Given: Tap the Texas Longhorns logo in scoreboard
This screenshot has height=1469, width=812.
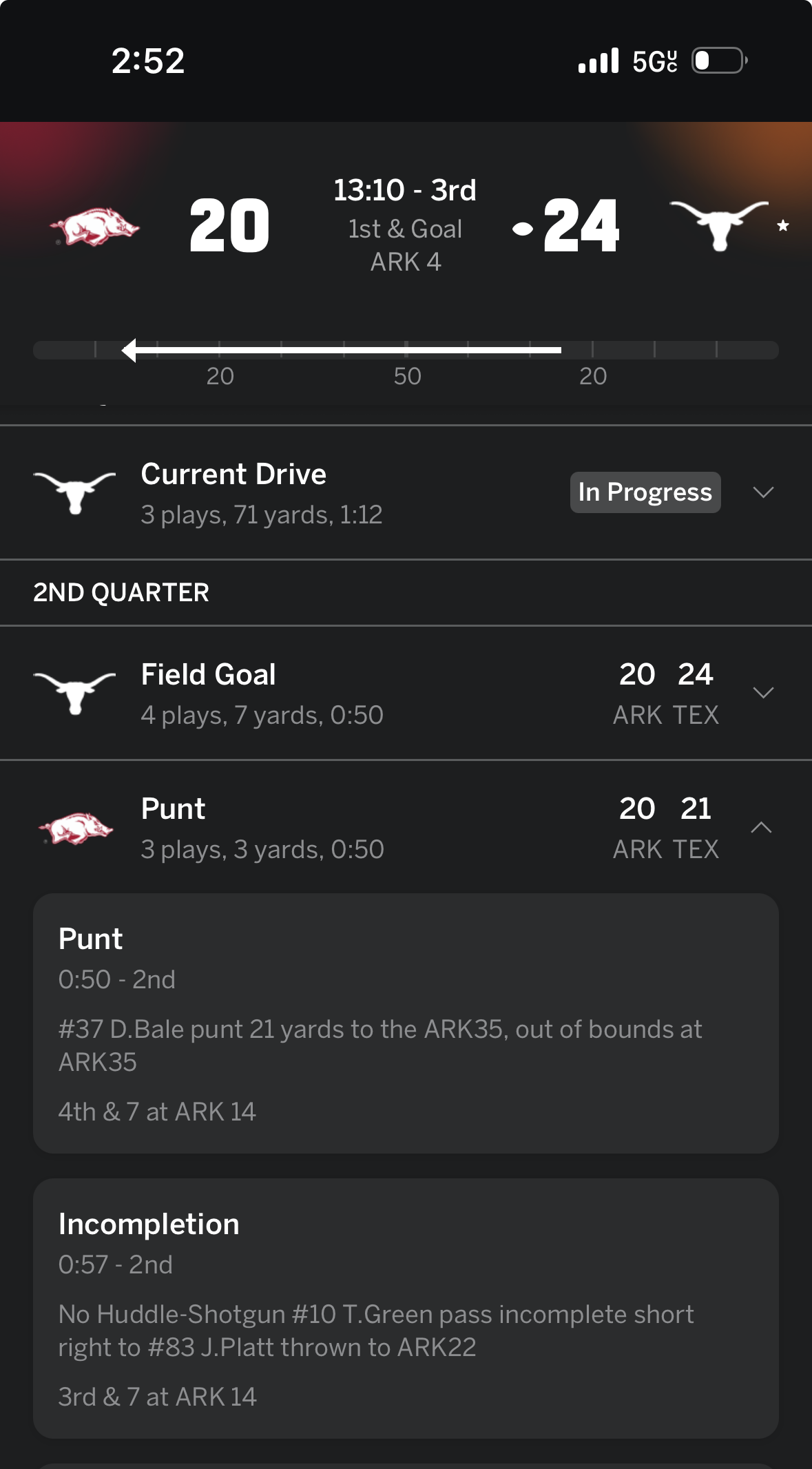Looking at the screenshot, I should (718, 225).
